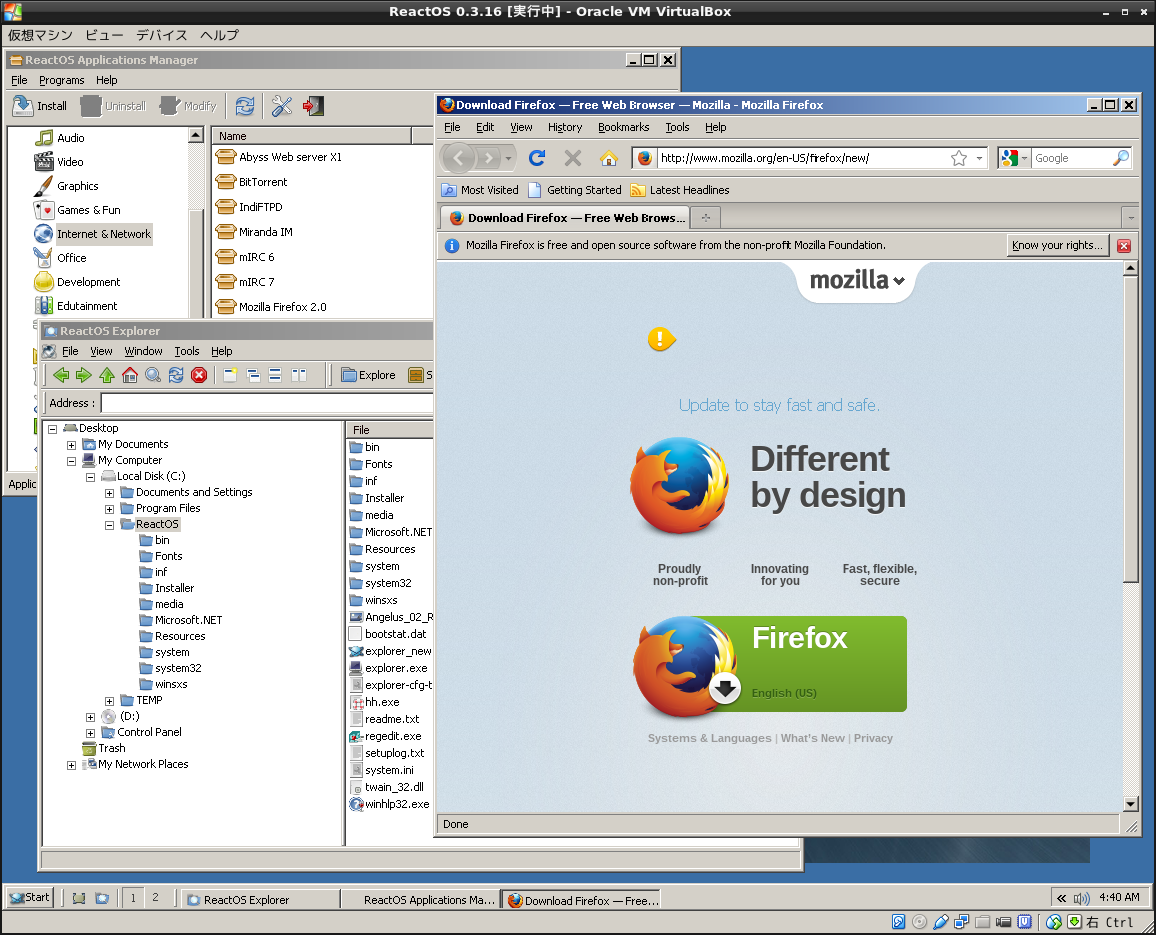Click Install in Applications Manager toolbar
1156x935 pixels.
[x=40, y=106]
